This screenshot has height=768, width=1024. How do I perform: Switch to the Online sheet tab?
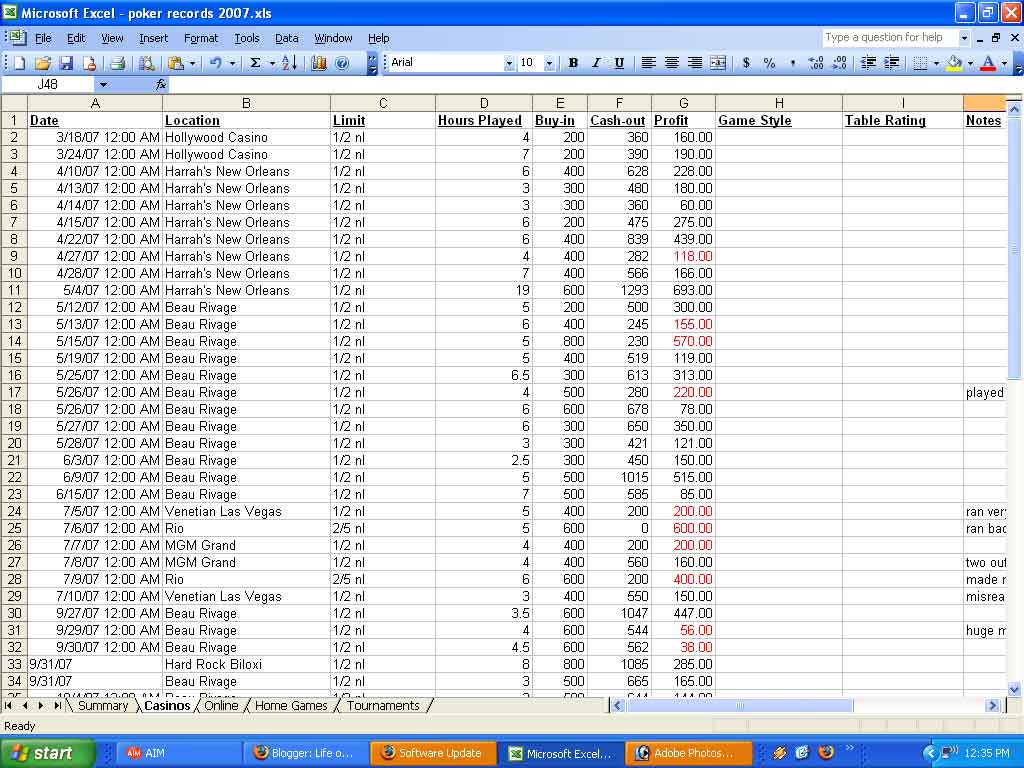pos(221,706)
